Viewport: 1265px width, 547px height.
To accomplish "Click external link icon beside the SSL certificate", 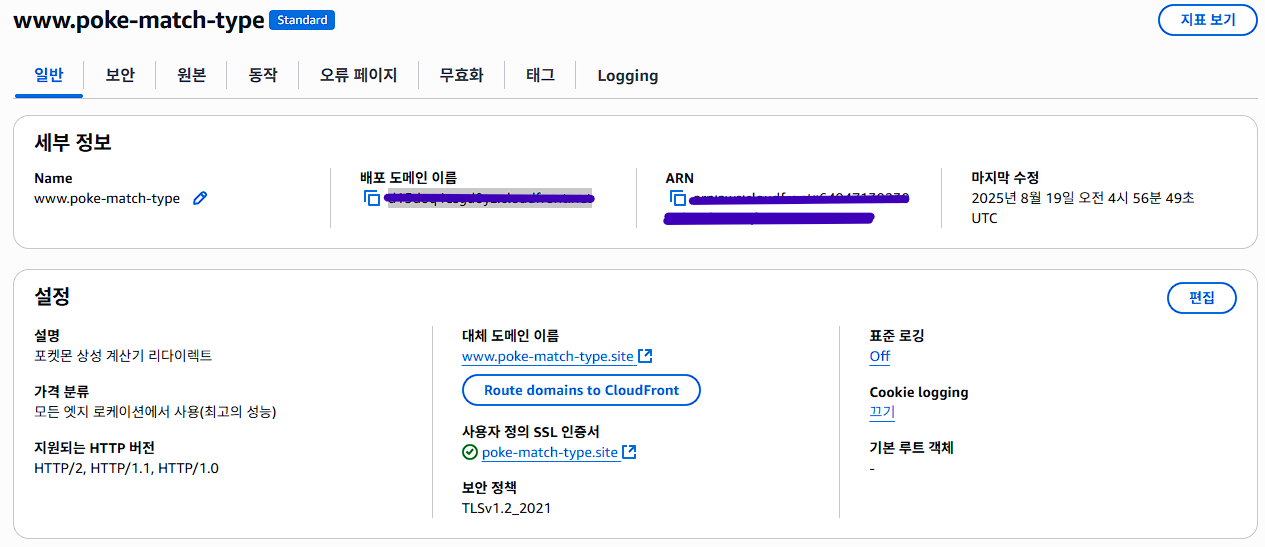I will point(629,452).
